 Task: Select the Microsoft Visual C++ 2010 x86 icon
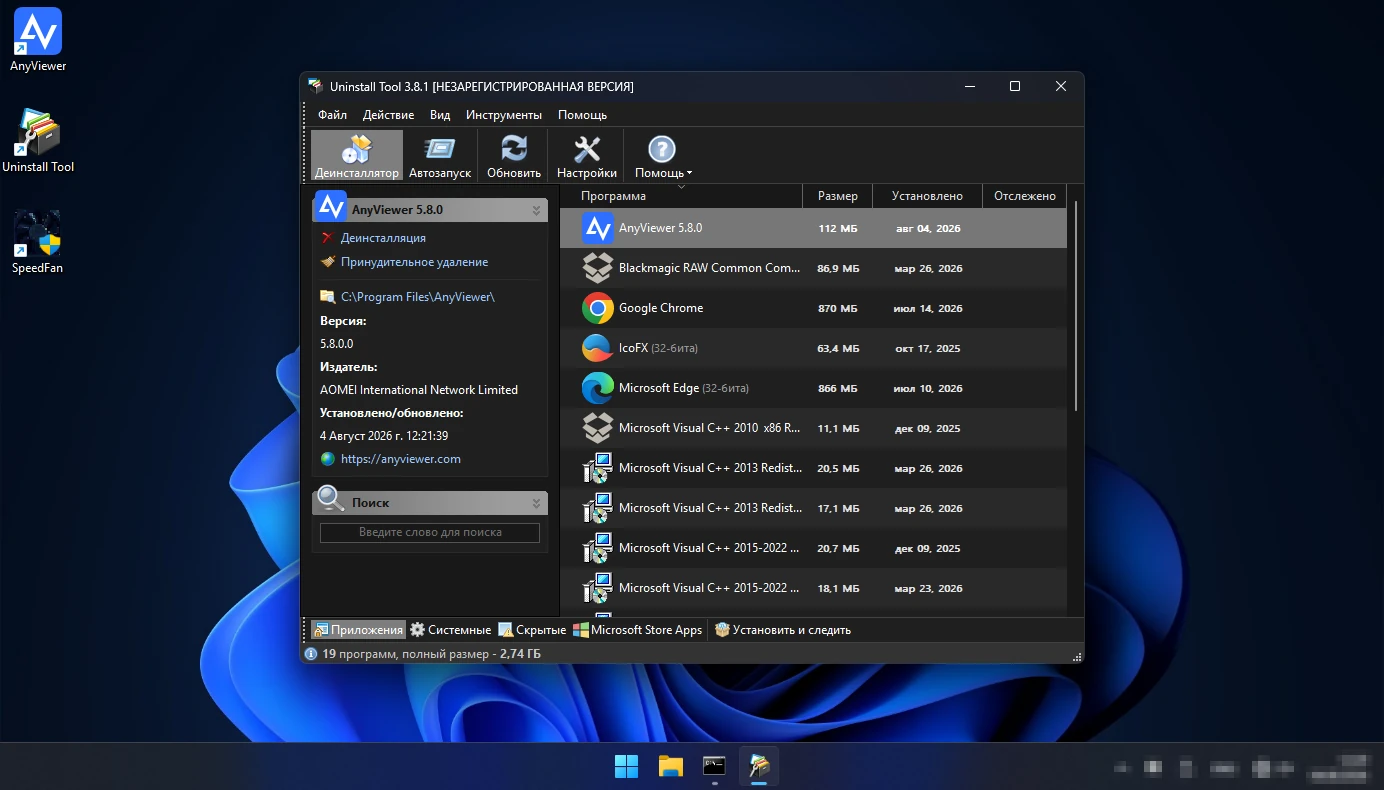(x=598, y=428)
